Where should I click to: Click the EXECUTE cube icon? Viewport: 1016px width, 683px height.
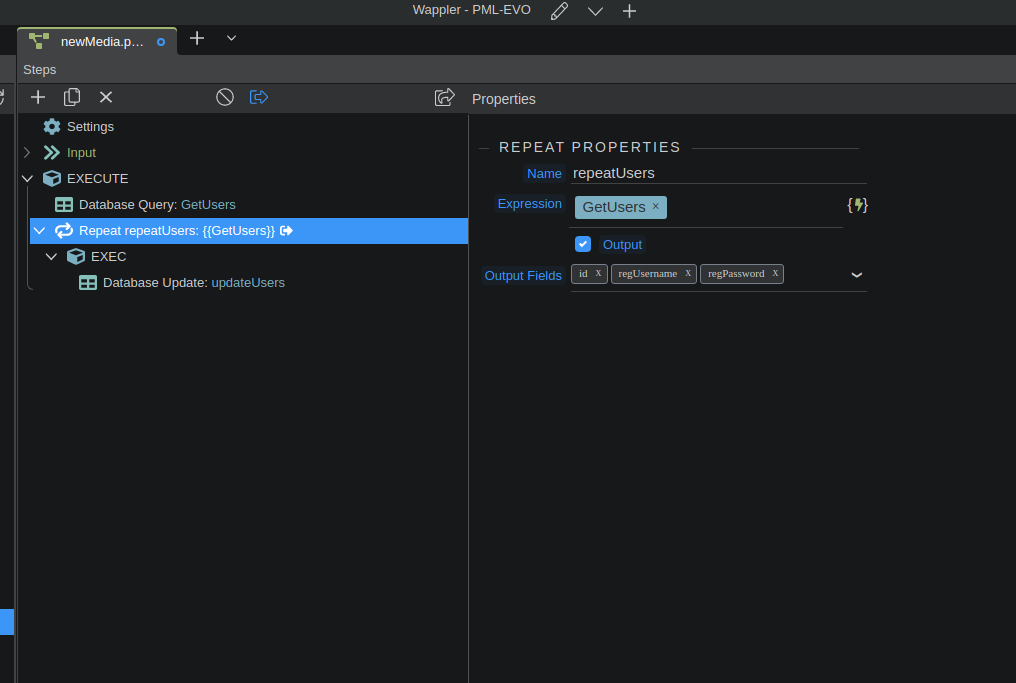pos(52,178)
